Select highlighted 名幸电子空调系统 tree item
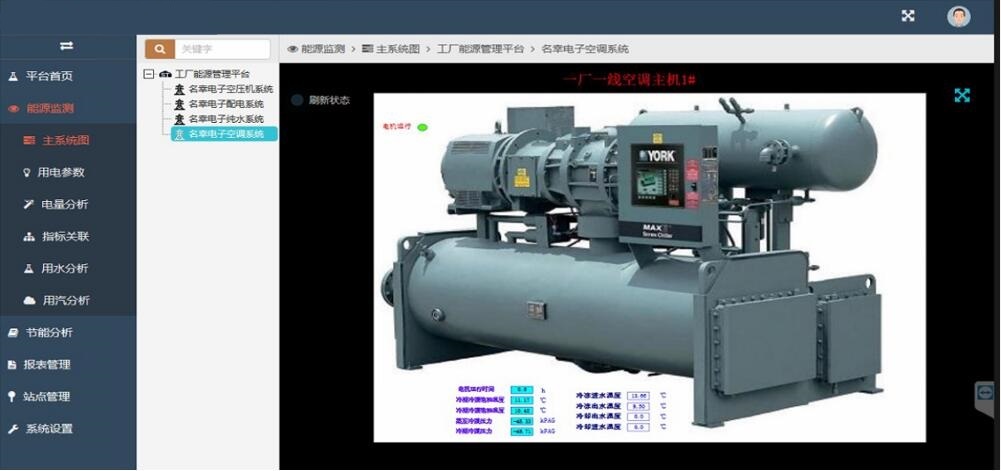Viewport: 1001px width, 471px height. pyautogui.click(x=225, y=134)
